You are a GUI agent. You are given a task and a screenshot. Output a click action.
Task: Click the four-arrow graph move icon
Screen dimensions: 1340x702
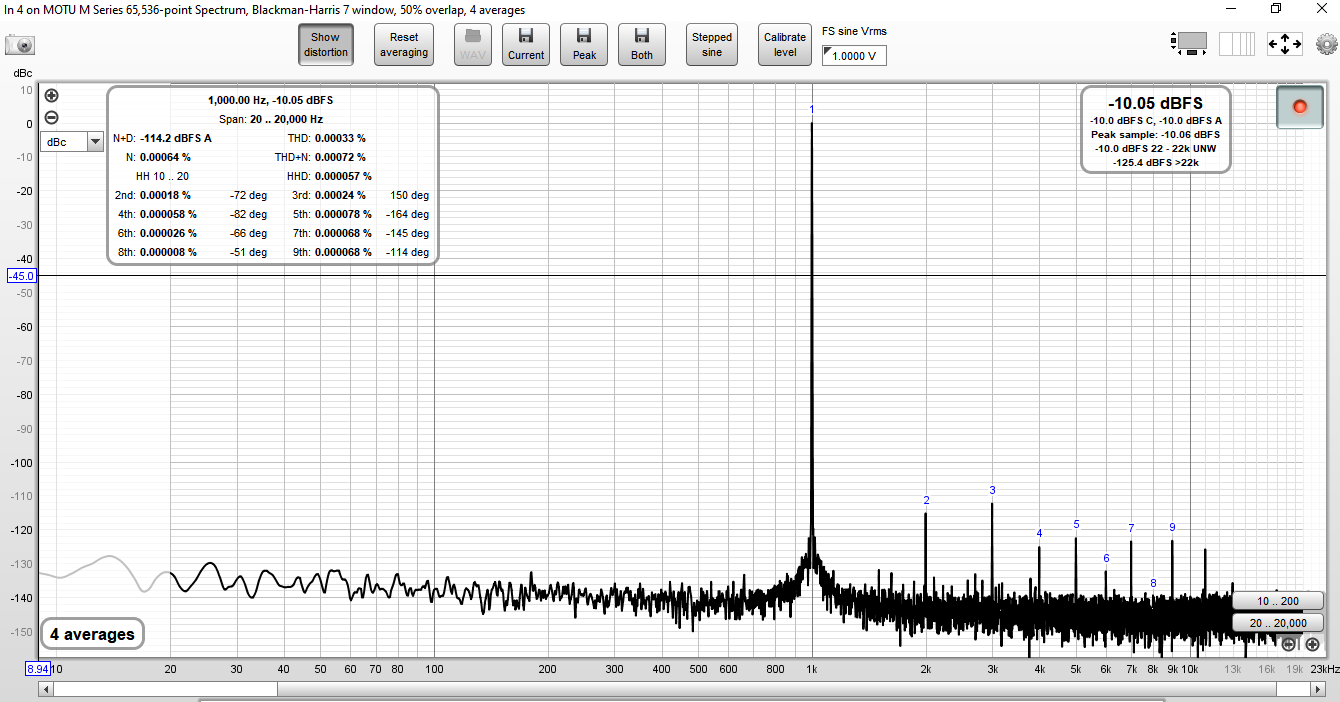(1284, 44)
